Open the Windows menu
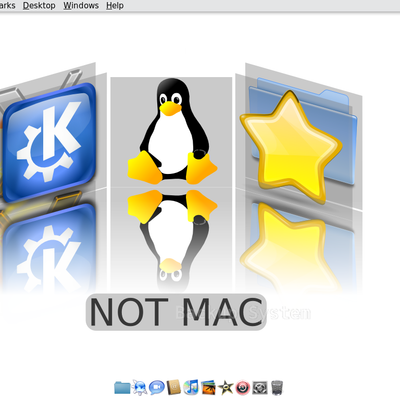The image size is (400, 400). click(81, 6)
